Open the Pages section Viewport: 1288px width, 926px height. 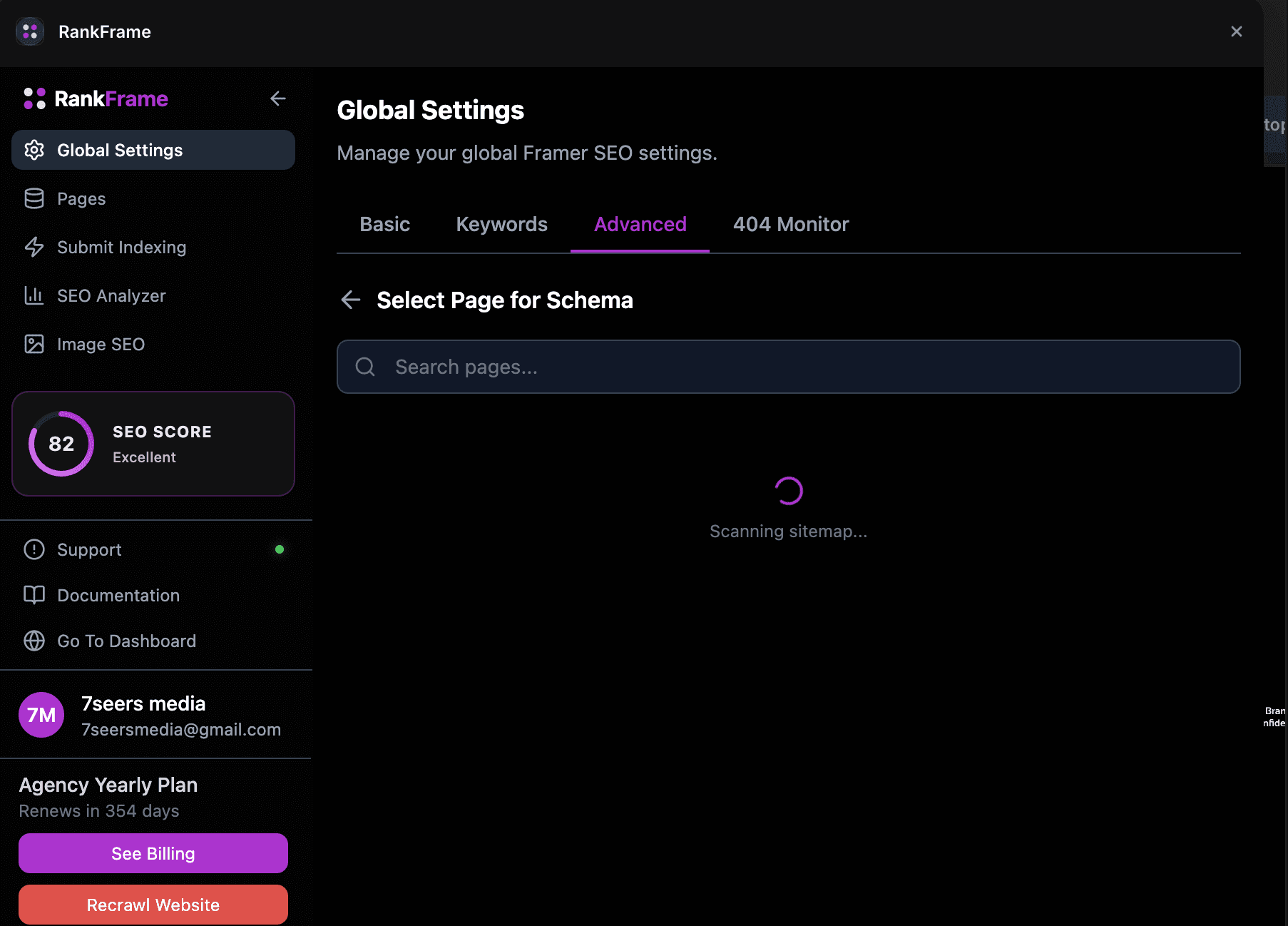(153, 198)
